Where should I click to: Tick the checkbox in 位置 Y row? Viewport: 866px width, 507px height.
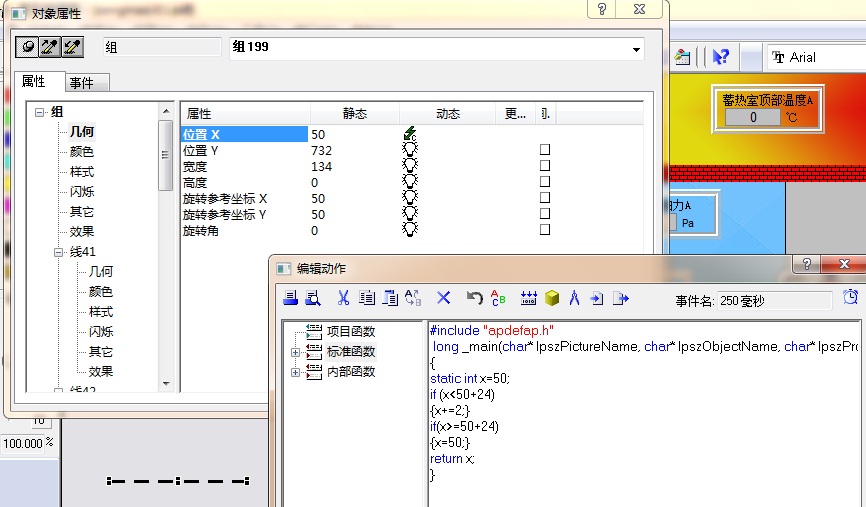(545, 149)
